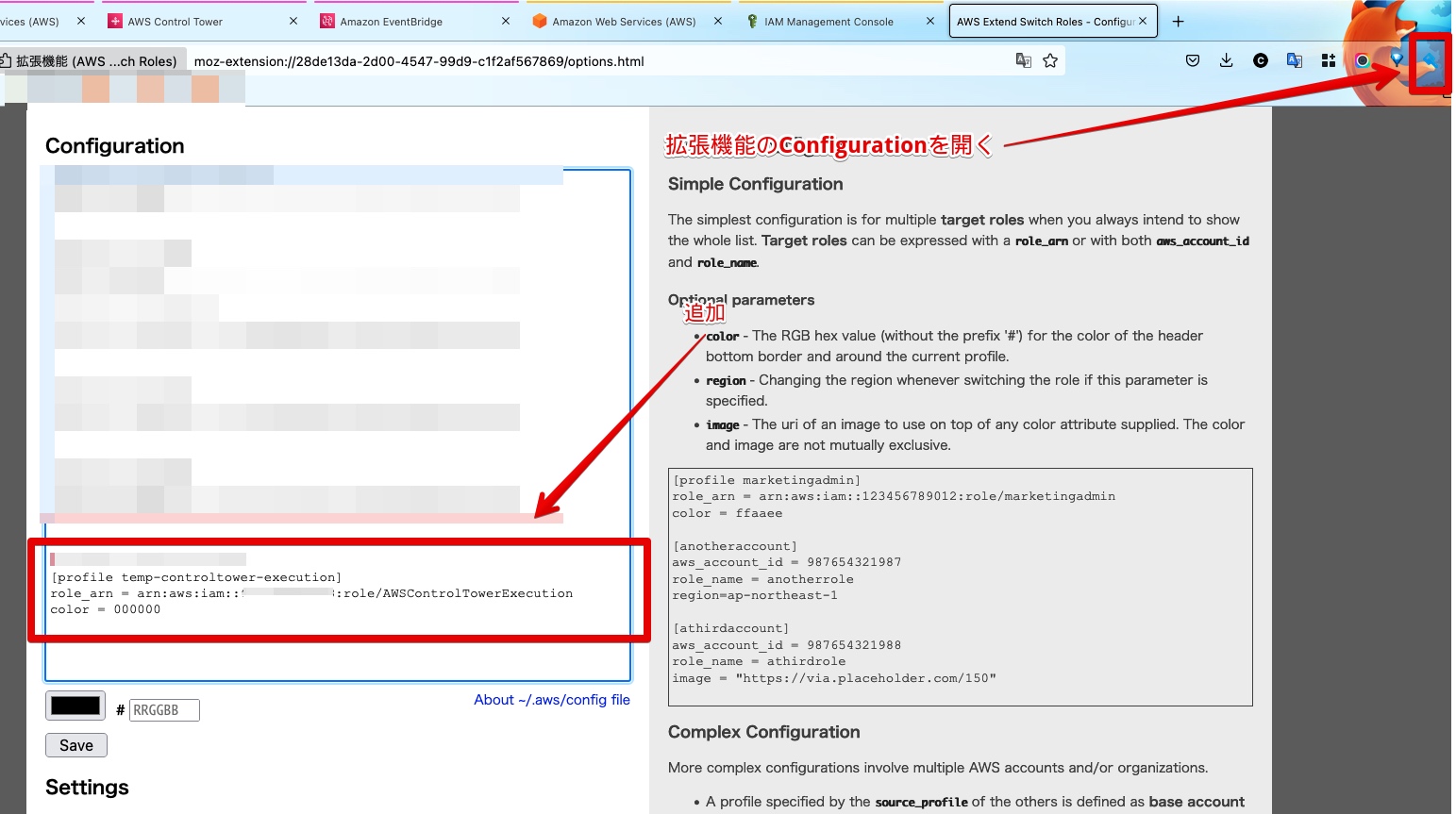Click the grid-with-plus extension icon

point(1328,59)
